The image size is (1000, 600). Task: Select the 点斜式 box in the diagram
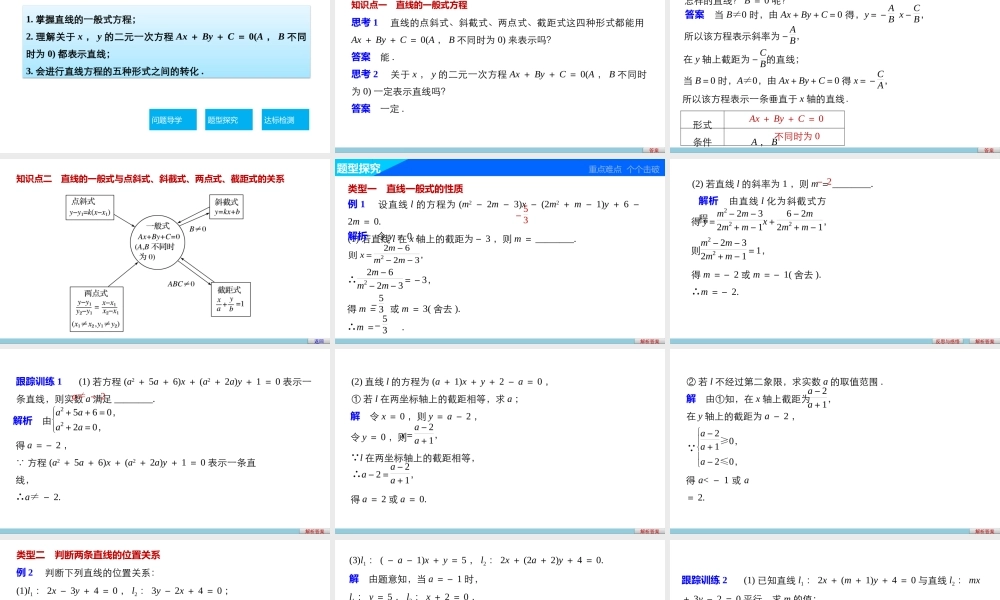tap(90, 207)
